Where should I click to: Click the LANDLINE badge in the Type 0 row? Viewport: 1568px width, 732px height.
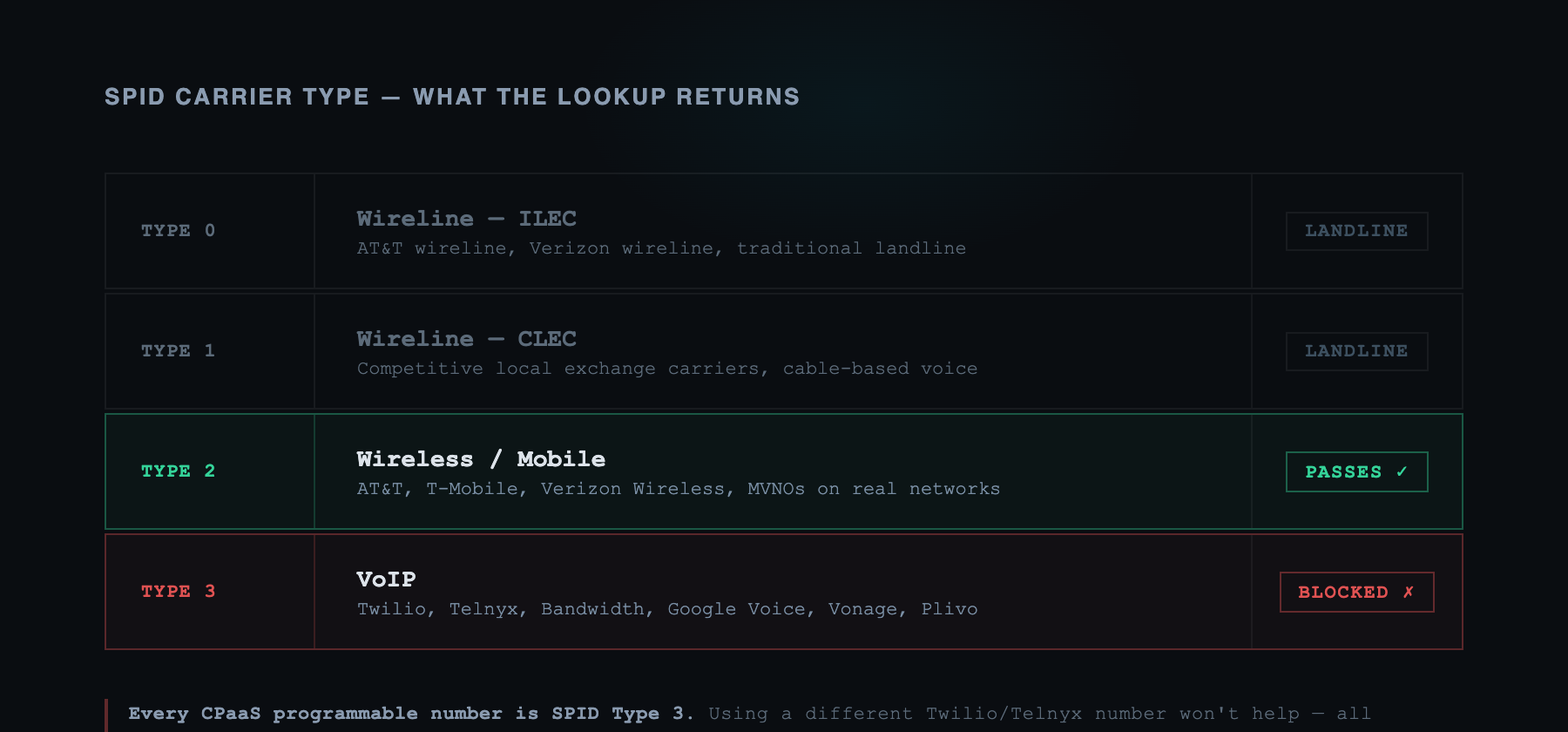(x=1356, y=231)
